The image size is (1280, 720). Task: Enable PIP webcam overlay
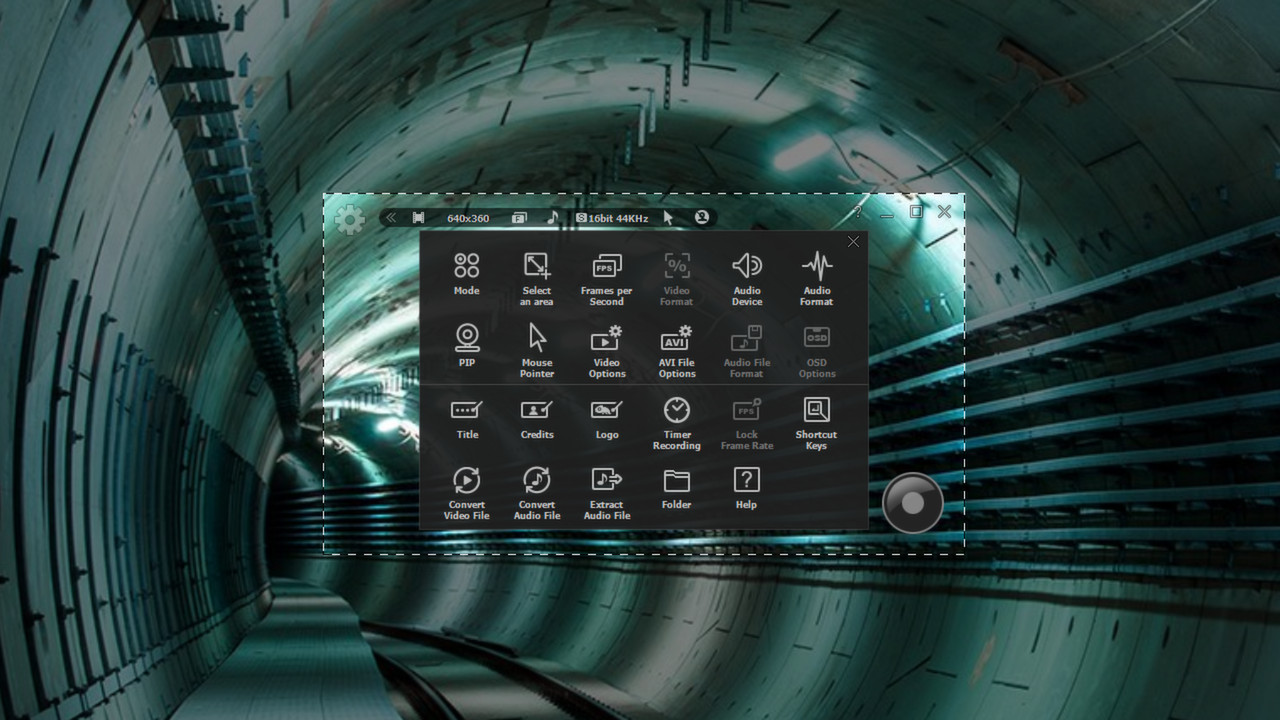coord(466,345)
